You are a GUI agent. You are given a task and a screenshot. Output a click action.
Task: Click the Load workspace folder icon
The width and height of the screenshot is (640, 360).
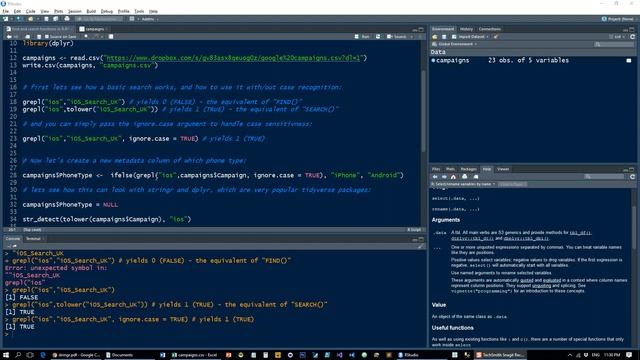[x=435, y=37]
